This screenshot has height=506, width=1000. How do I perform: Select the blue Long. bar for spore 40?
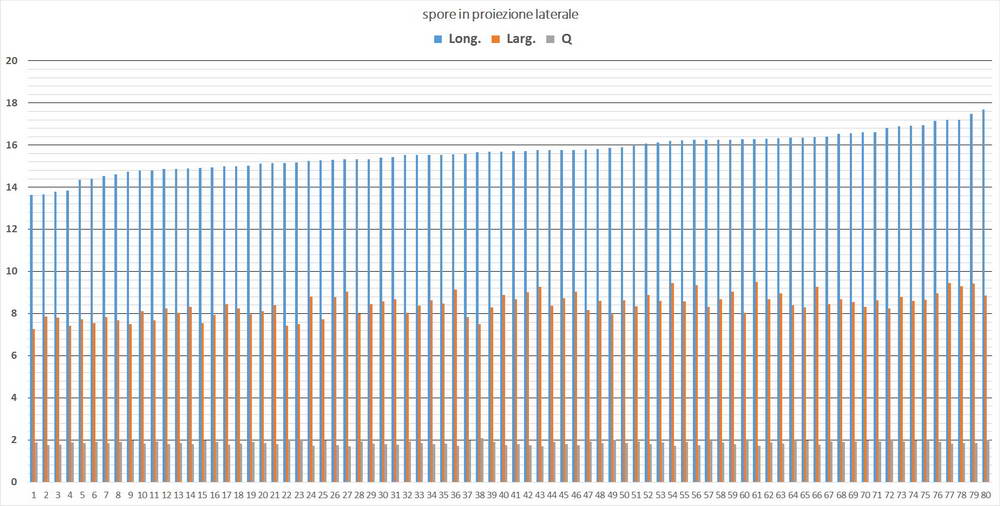[501, 316]
